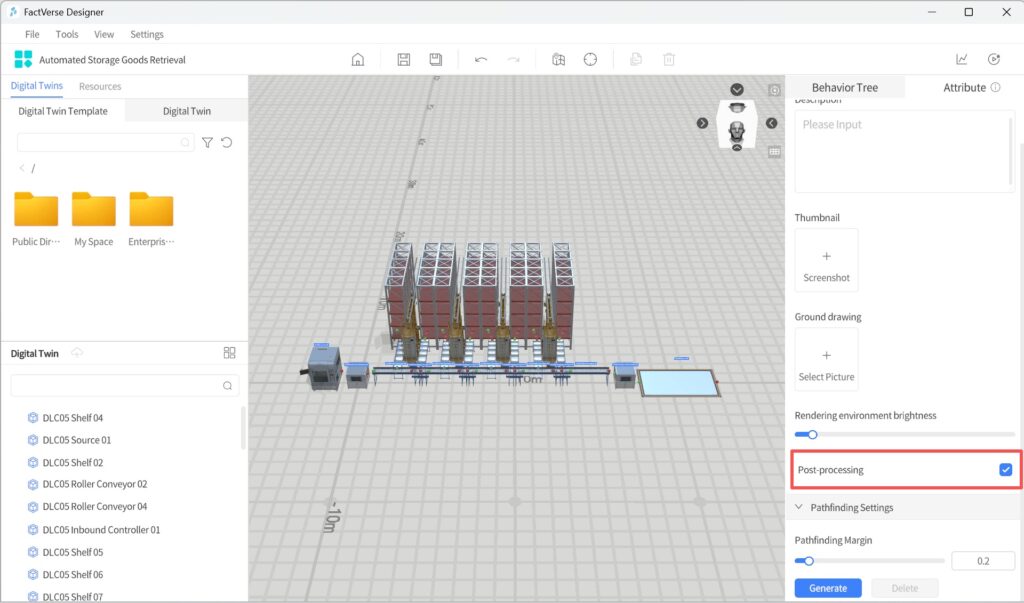Click the Undo arrow icon
This screenshot has width=1024, height=603.
point(481,59)
